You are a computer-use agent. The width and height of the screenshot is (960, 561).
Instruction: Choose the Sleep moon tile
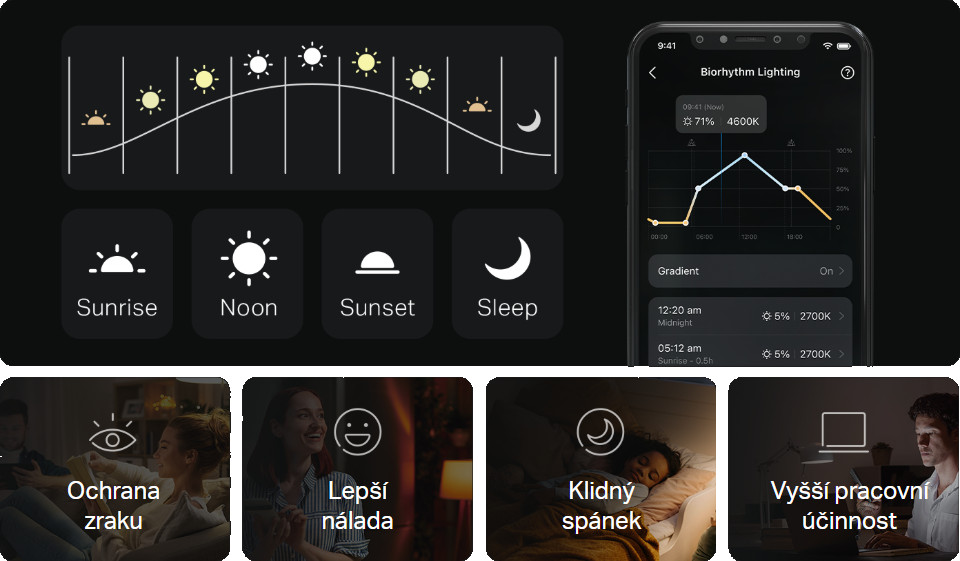click(508, 274)
